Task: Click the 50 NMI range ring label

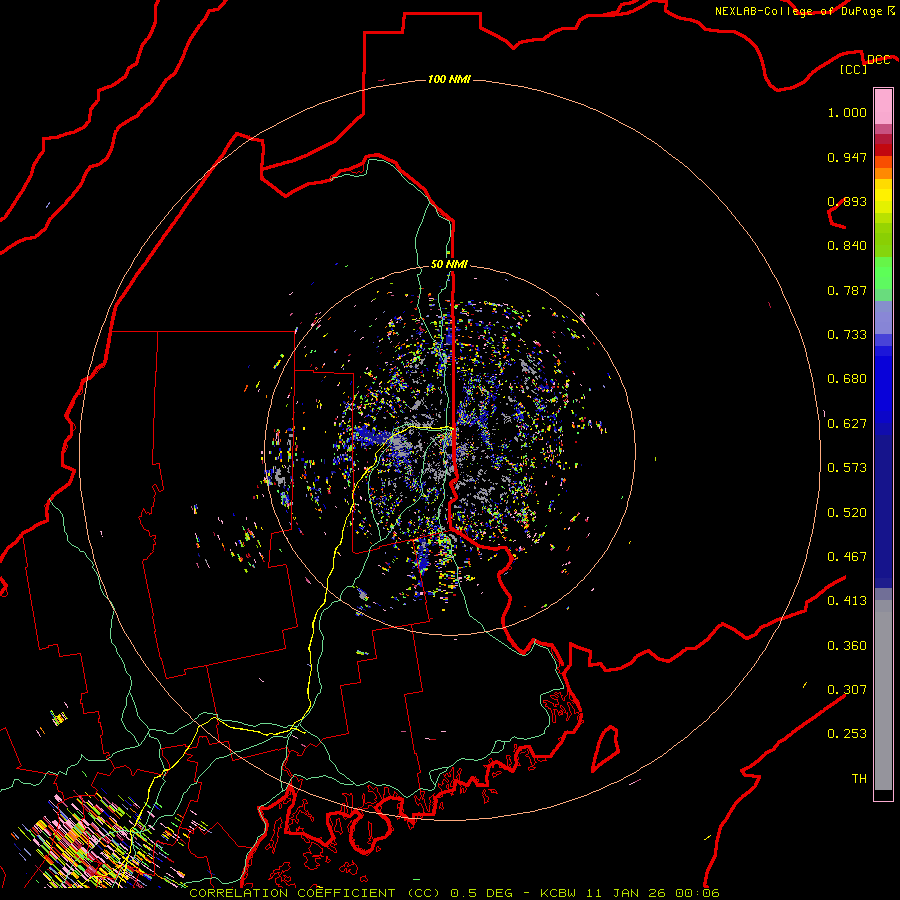Action: (x=449, y=264)
